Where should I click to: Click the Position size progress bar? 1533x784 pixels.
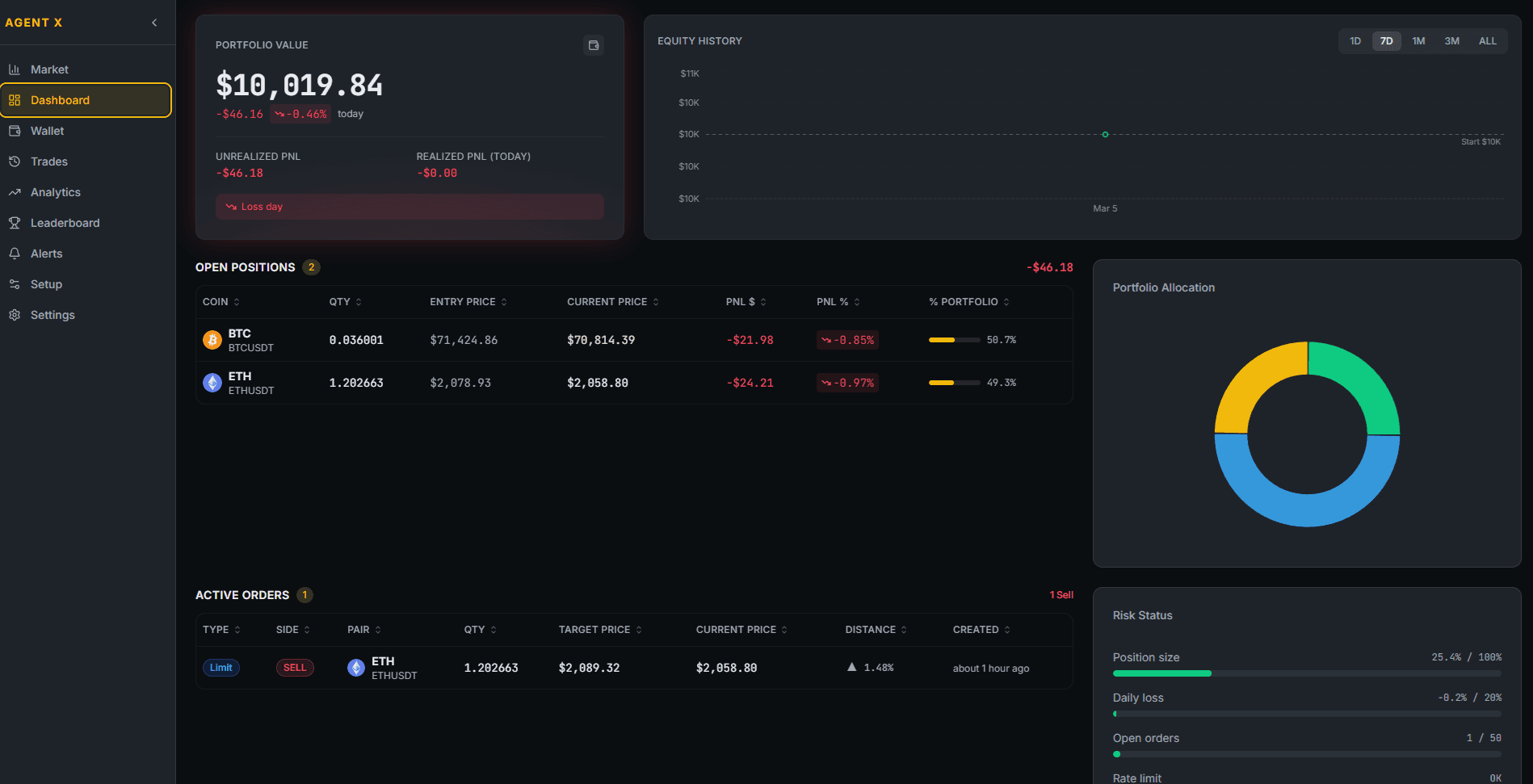(1307, 673)
